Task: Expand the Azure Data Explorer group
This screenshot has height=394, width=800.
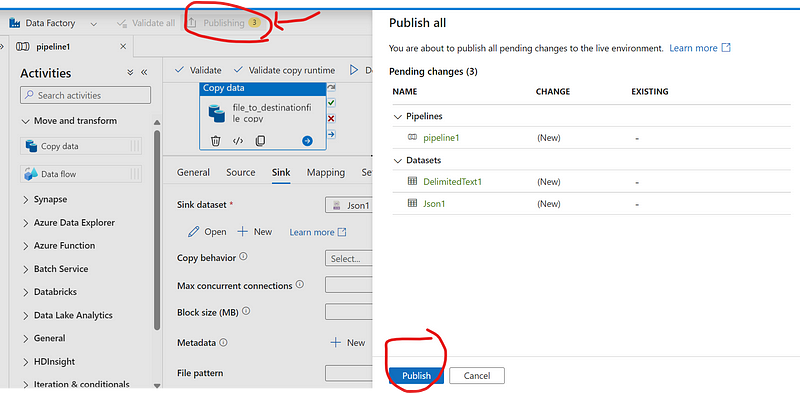Action: click(26, 223)
